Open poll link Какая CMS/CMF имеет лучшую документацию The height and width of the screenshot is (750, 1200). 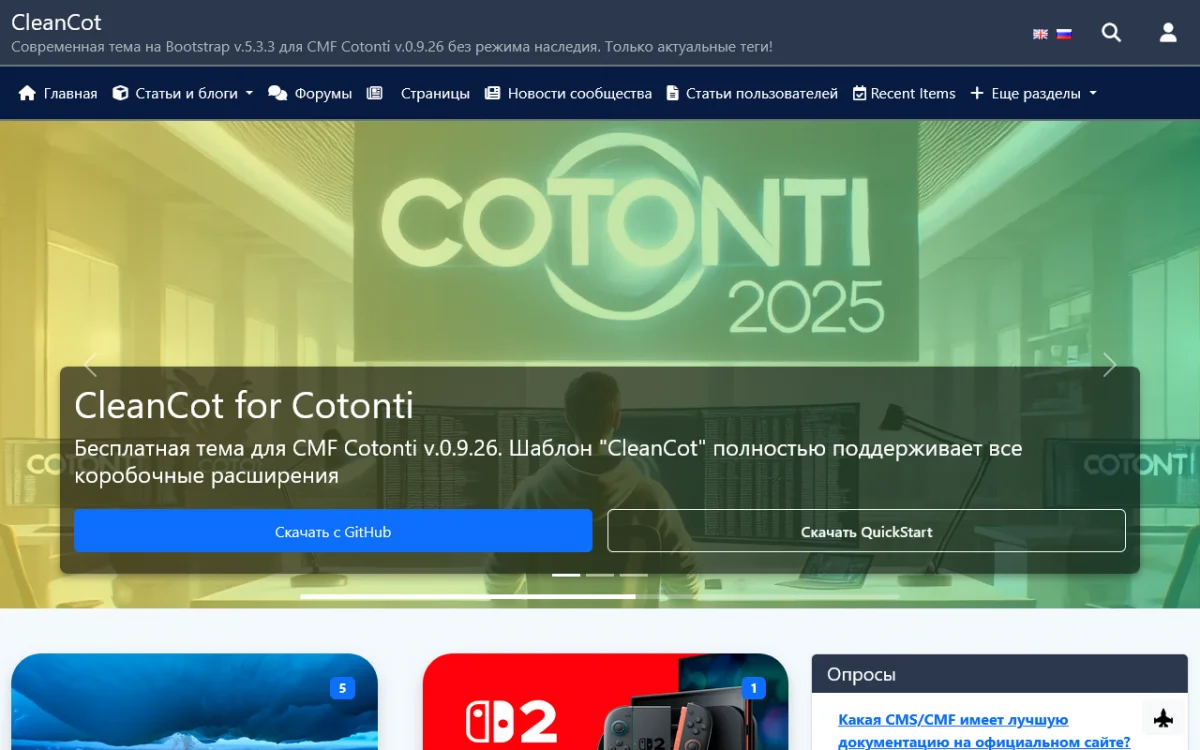coord(984,730)
